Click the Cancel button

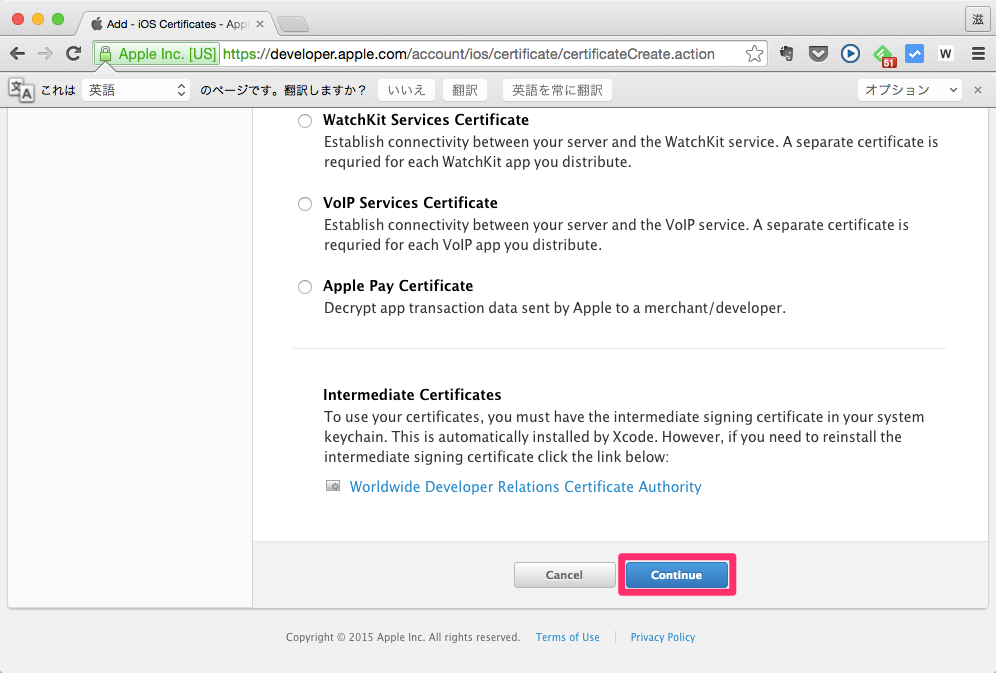click(564, 575)
